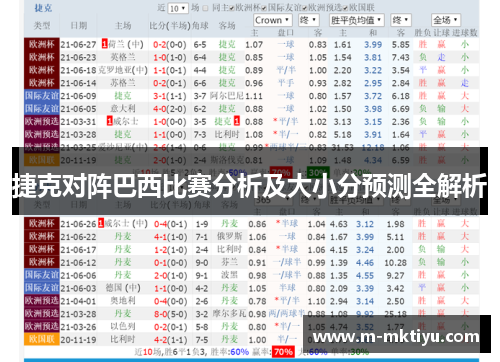Open the 苏格兰 team link
This screenshot has height=362, width=500.
pos(123,83)
